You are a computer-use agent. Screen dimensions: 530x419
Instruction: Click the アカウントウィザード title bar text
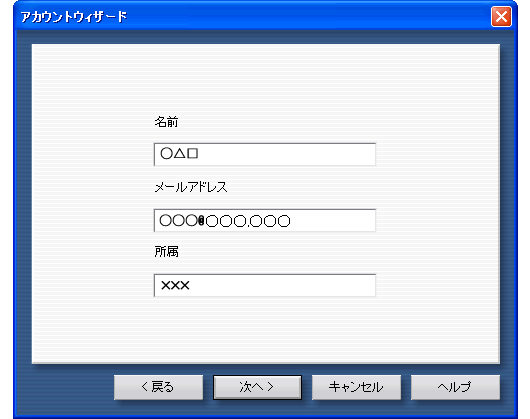pyautogui.click(x=74, y=17)
